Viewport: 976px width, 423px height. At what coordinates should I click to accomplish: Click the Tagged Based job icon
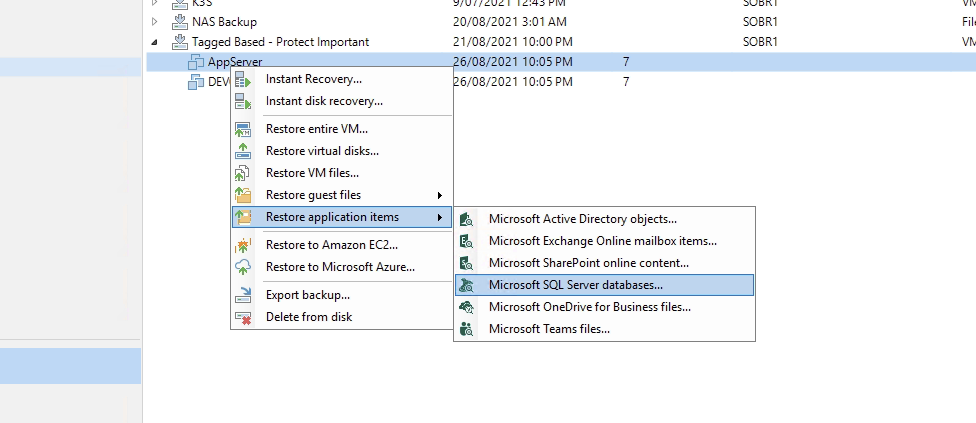(x=180, y=42)
